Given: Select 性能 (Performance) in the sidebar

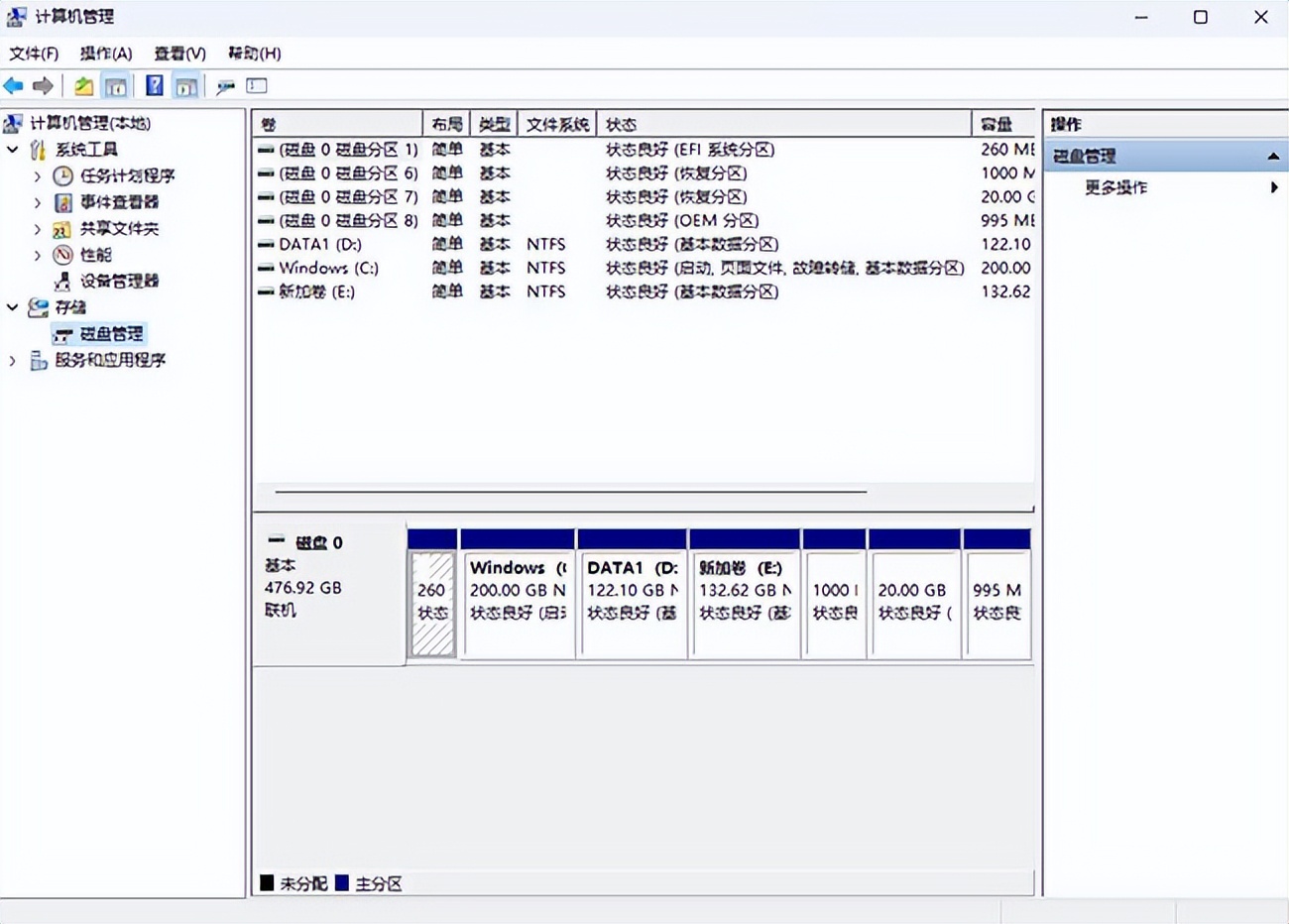Looking at the screenshot, I should point(95,255).
